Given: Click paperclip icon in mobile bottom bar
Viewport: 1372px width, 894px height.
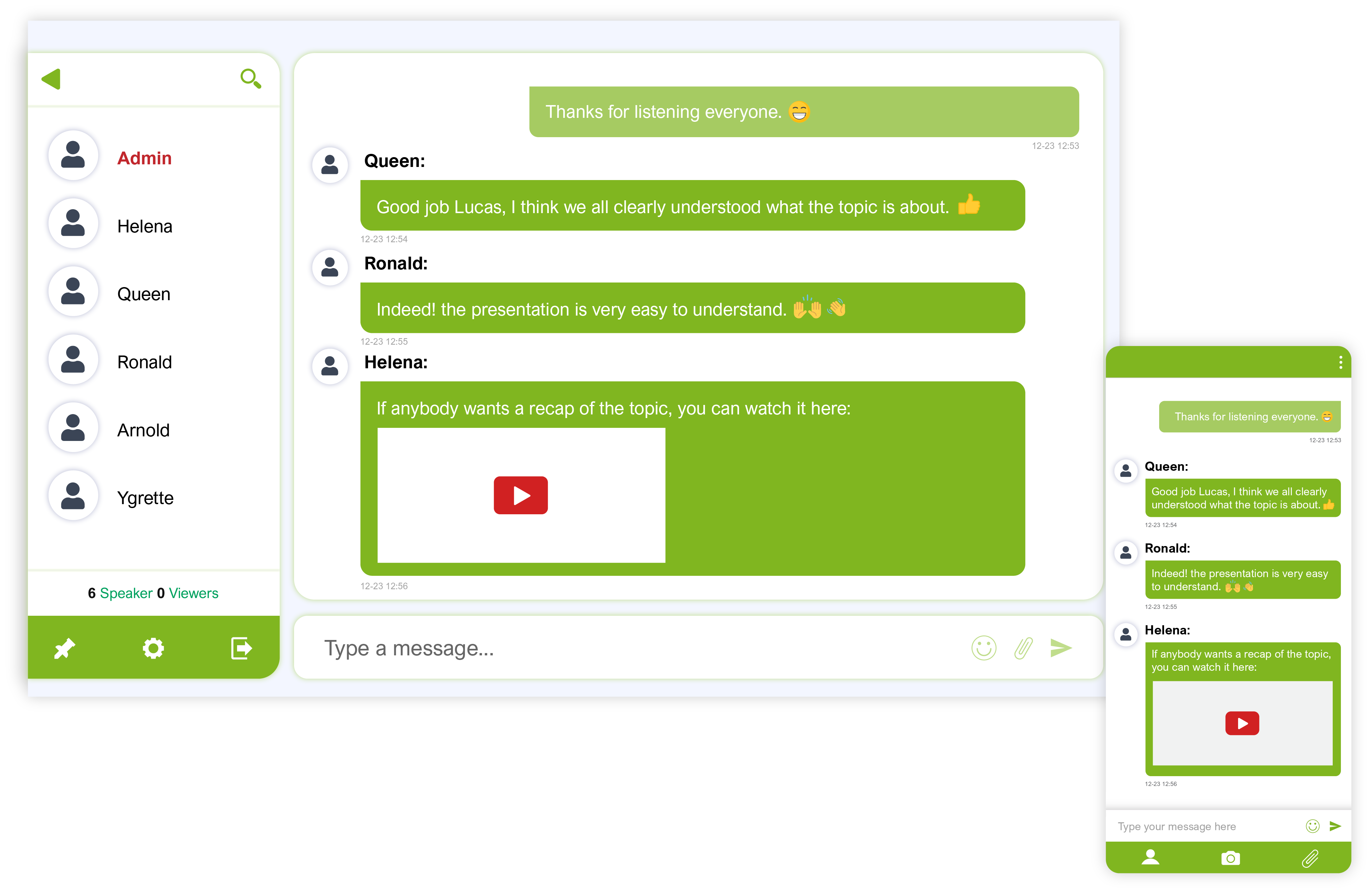Looking at the screenshot, I should (x=1310, y=858).
